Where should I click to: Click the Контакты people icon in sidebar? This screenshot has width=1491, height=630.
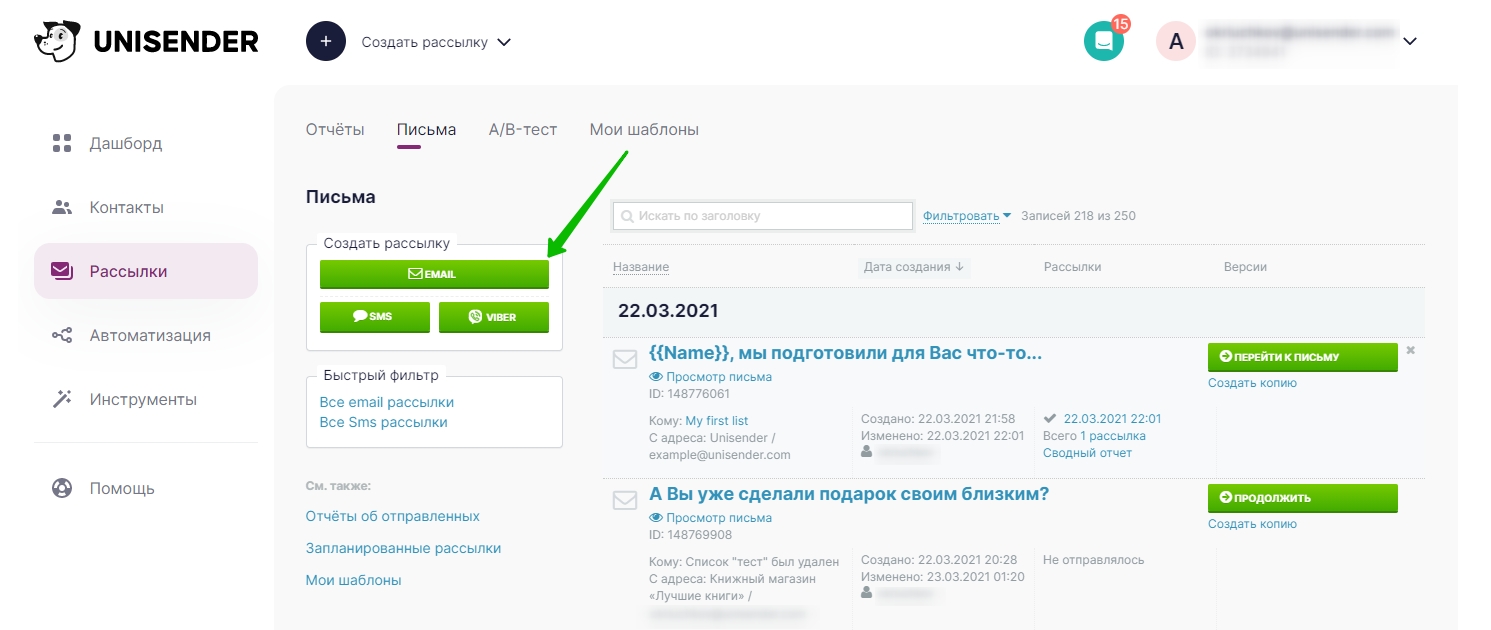62,207
